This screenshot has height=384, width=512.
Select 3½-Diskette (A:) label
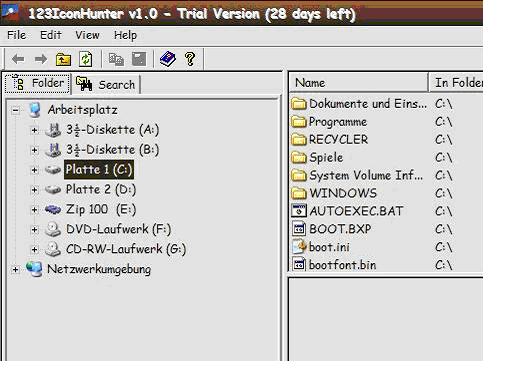coord(112,130)
